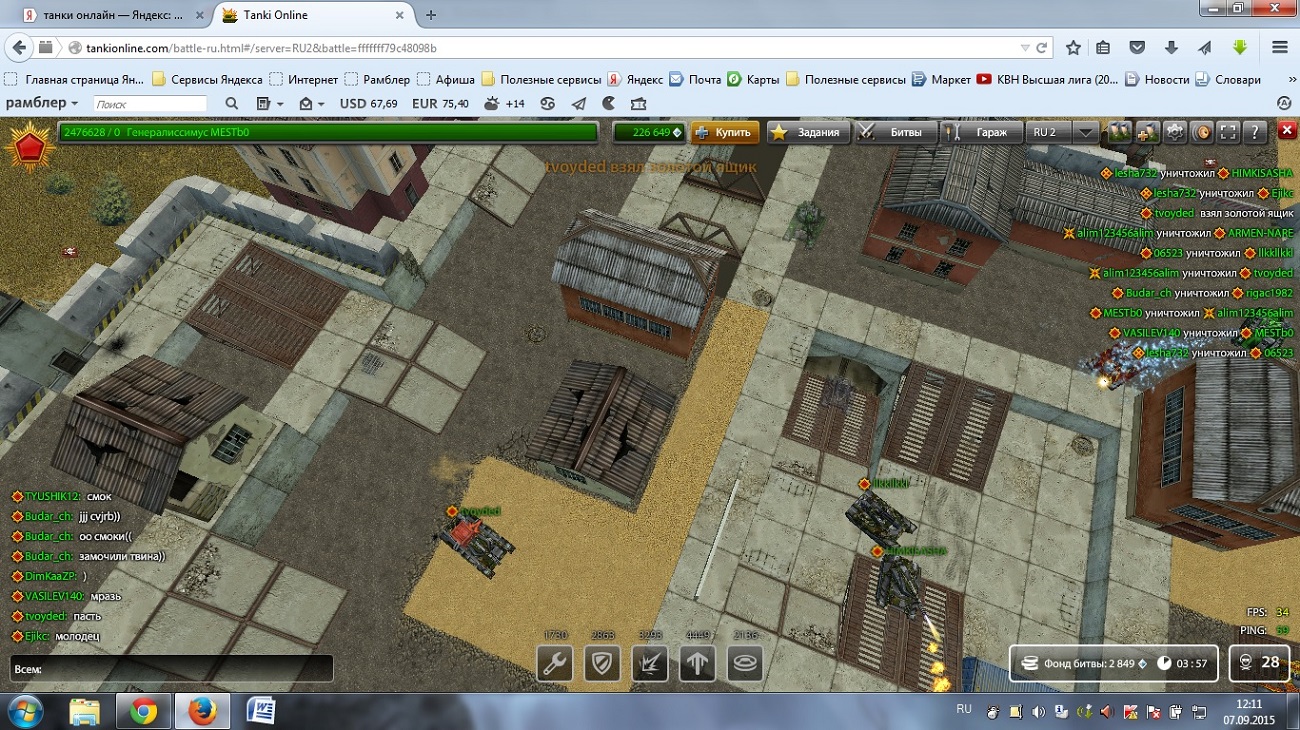Viewport: 1300px width, 730px height.
Task: Activate the speed boost arrow supply
Action: click(x=698, y=662)
